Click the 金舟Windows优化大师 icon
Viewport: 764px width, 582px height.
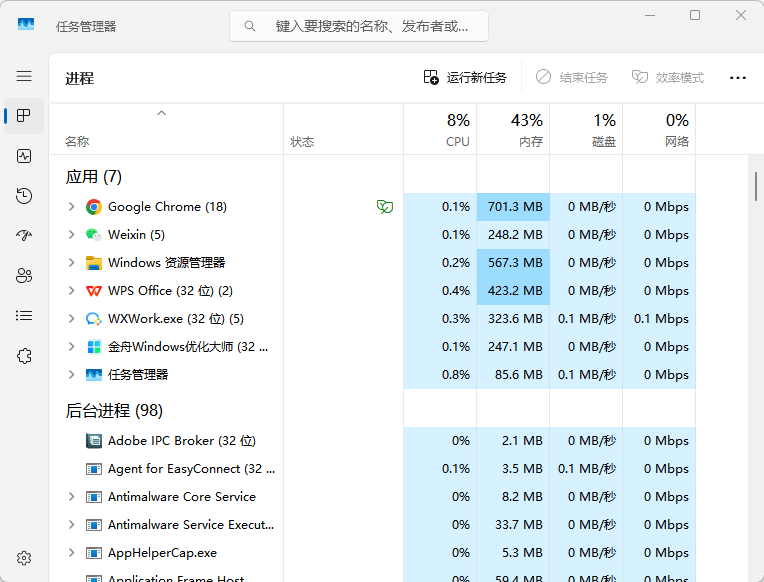click(94, 347)
